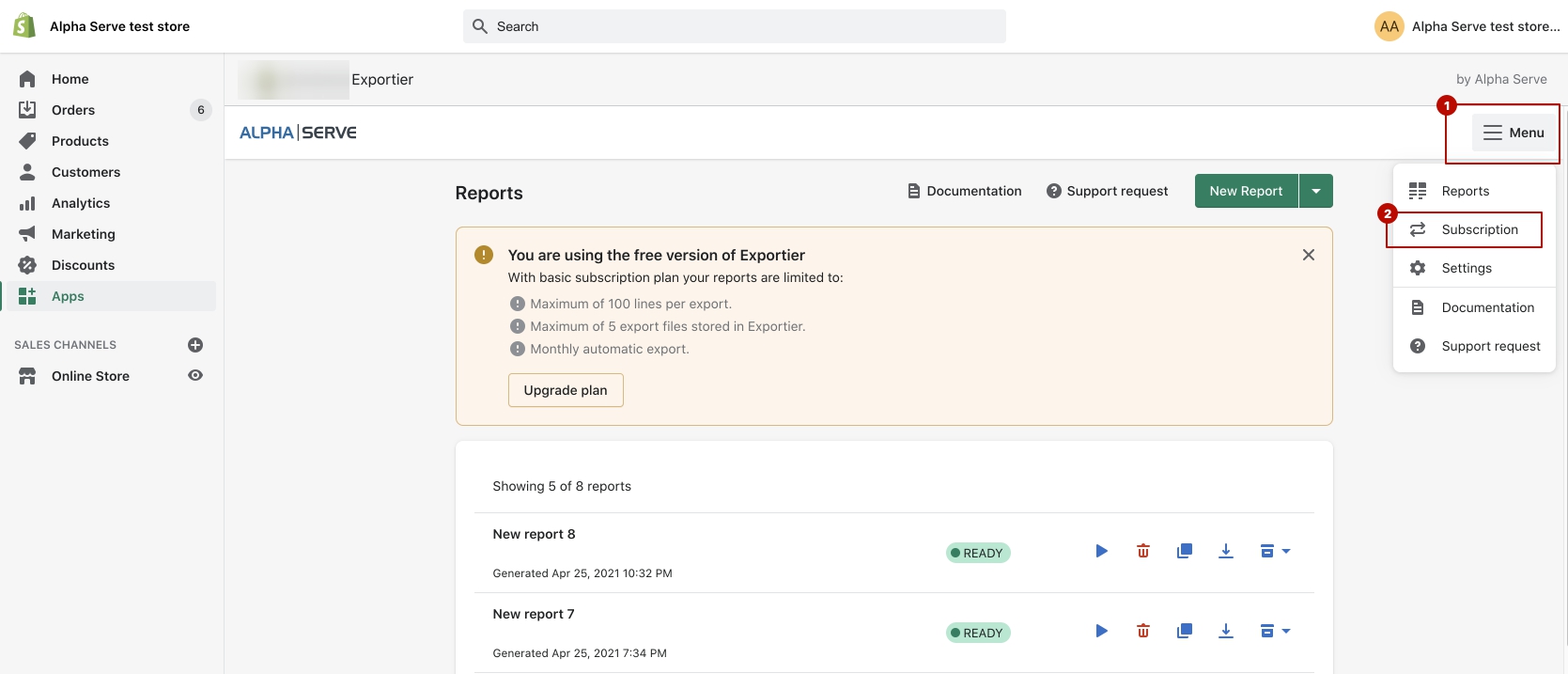
Task: Click the Orders count badge 6
Action: pos(201,110)
